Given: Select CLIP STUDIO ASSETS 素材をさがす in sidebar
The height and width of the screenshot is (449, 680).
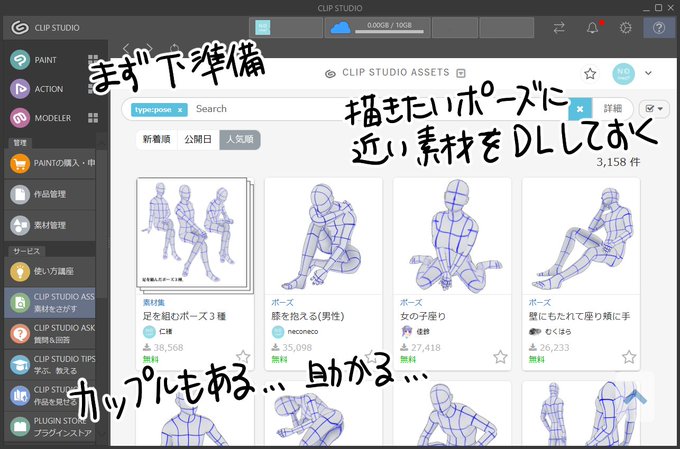Looking at the screenshot, I should (49, 302).
